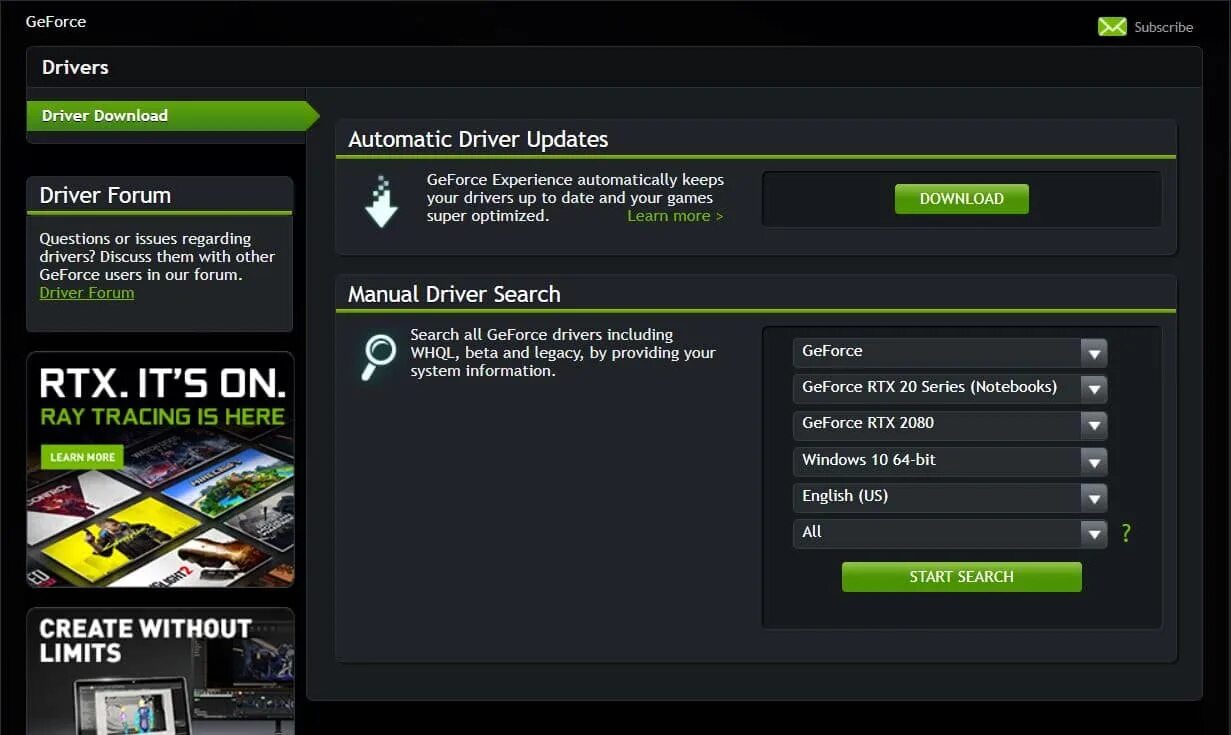Open the GeForce product type dropdown
Image resolution: width=1231 pixels, height=735 pixels.
pyautogui.click(x=1094, y=352)
